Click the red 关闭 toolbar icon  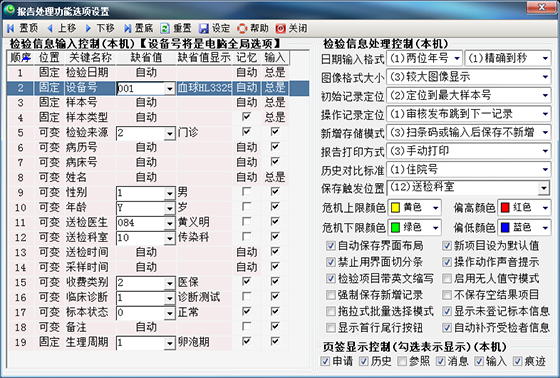pos(281,28)
